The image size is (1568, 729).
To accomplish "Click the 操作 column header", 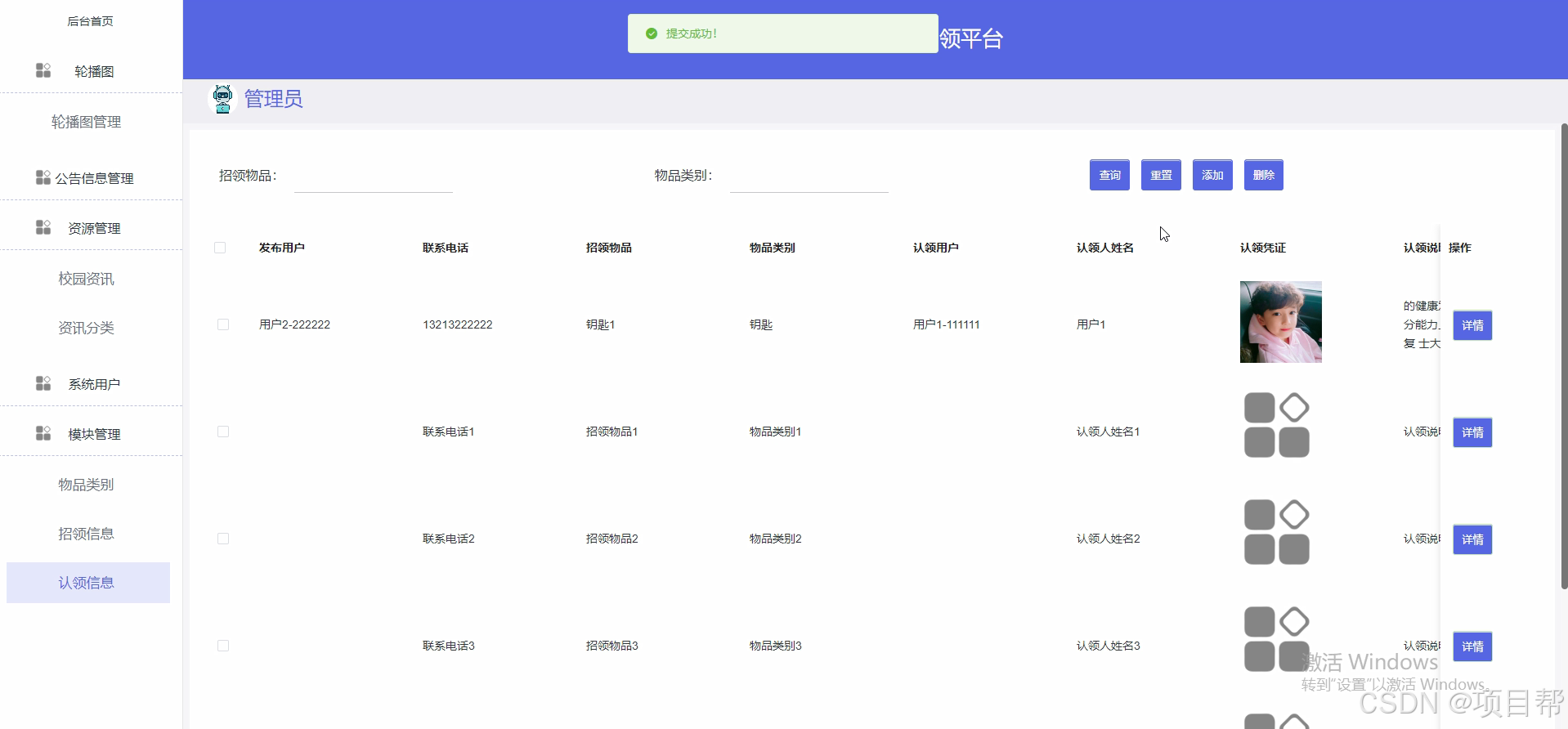I will 1460,248.
